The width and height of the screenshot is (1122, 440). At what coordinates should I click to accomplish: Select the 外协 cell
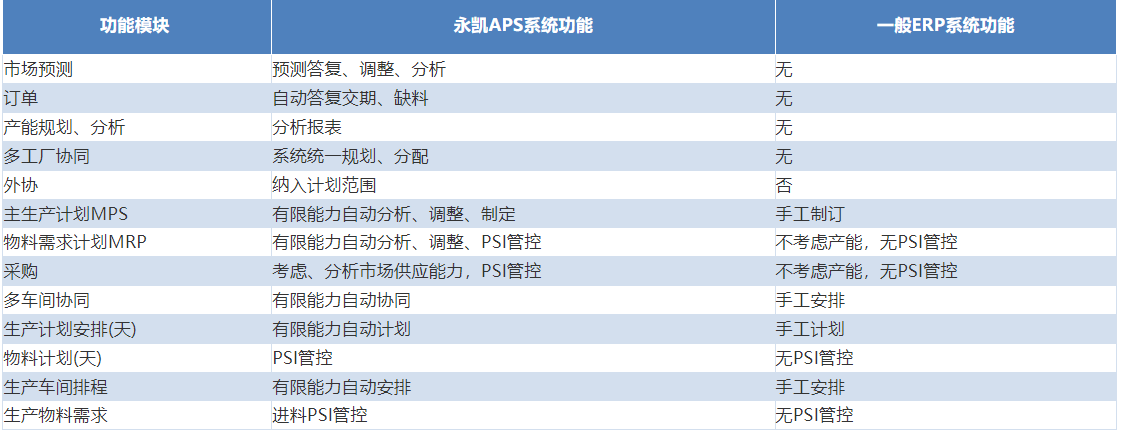pyautogui.click(x=137, y=185)
